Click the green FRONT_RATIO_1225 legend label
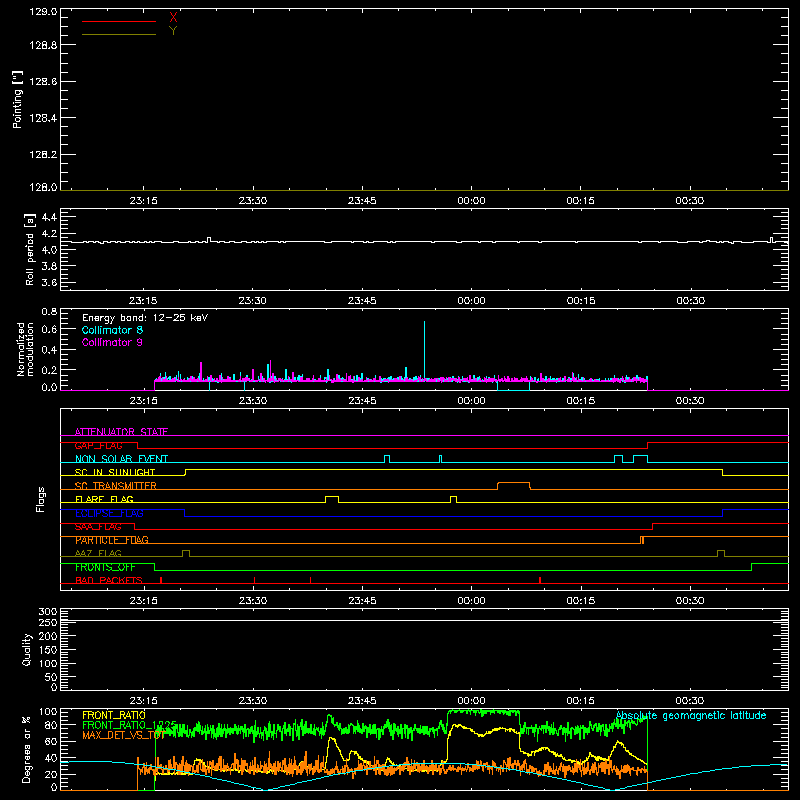This screenshot has width=800, height=800. point(129,725)
